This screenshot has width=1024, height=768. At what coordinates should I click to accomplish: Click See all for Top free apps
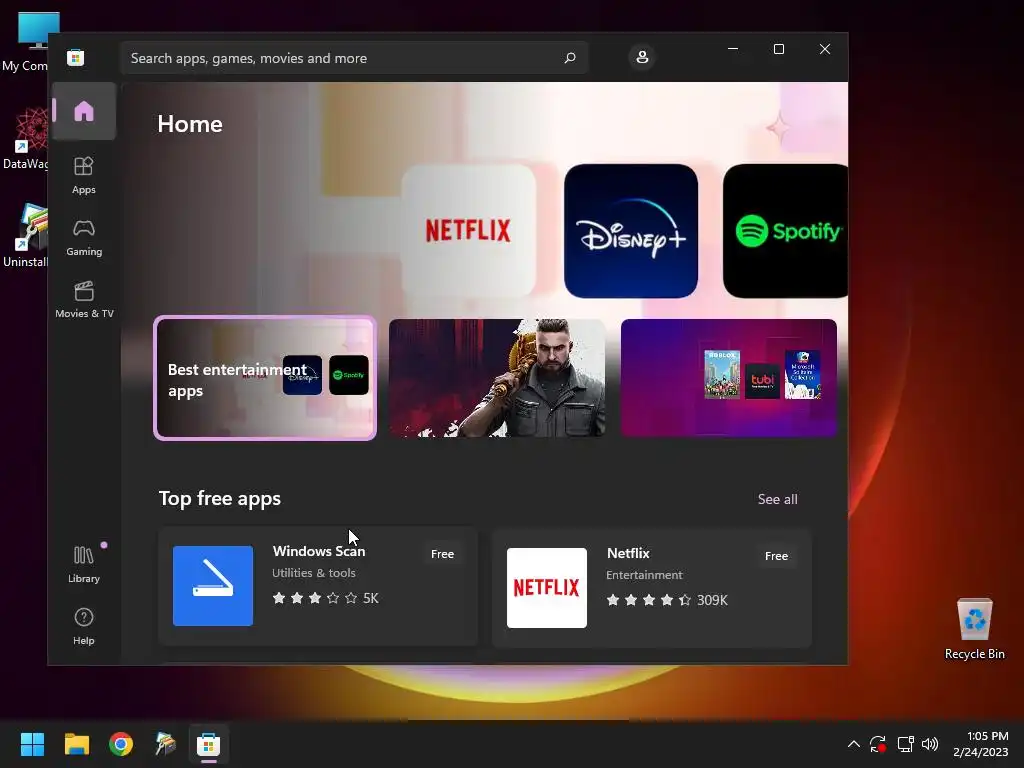click(x=777, y=499)
